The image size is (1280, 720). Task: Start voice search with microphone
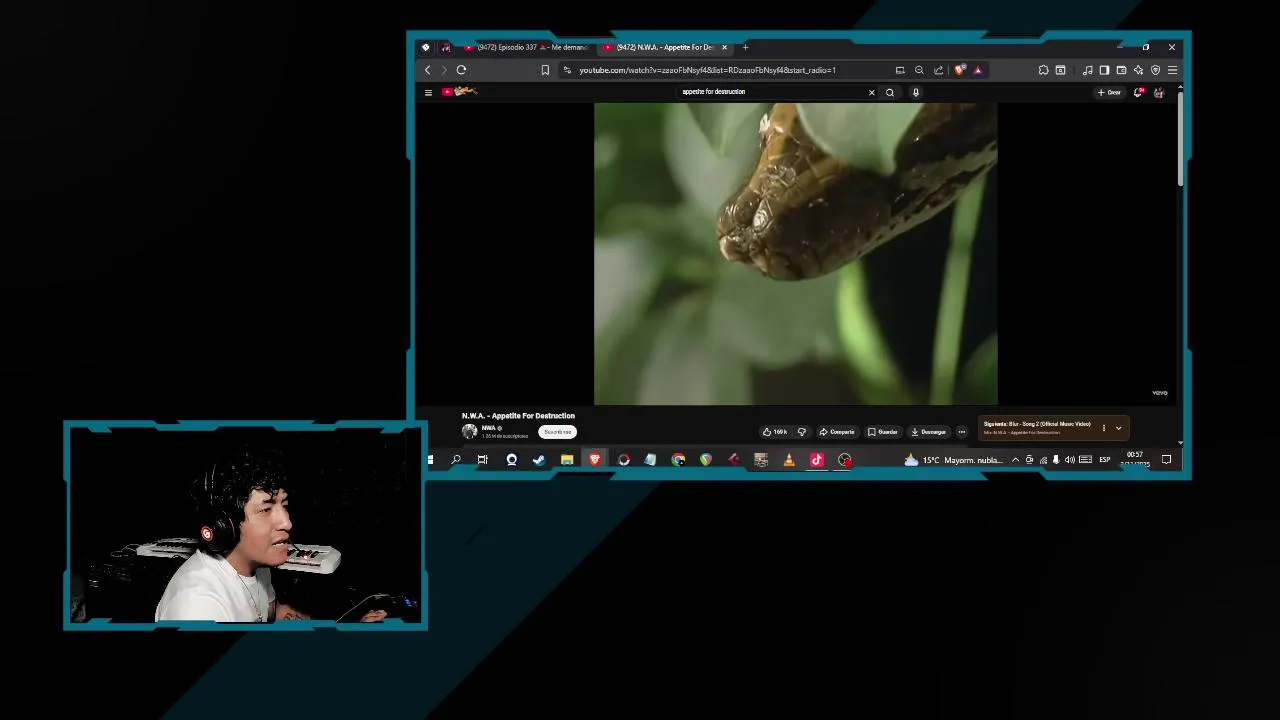pyautogui.click(x=915, y=92)
